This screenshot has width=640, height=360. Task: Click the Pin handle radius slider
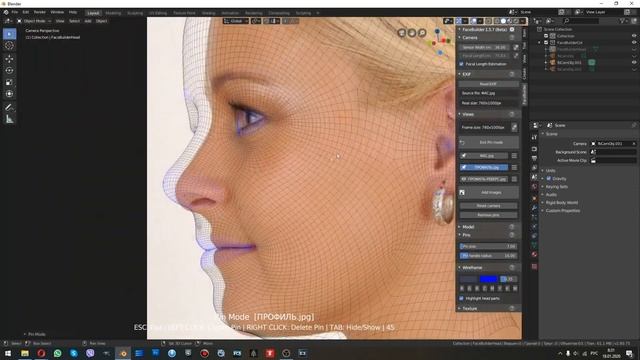tap(488, 256)
